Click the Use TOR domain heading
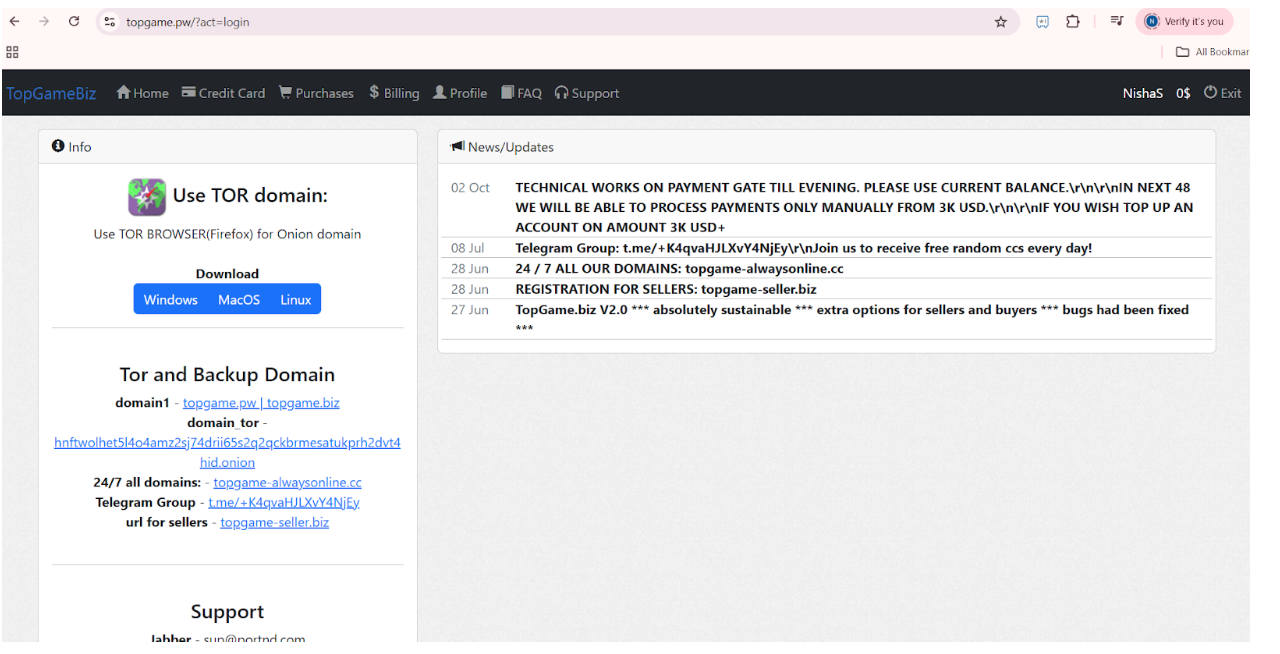 [x=250, y=195]
